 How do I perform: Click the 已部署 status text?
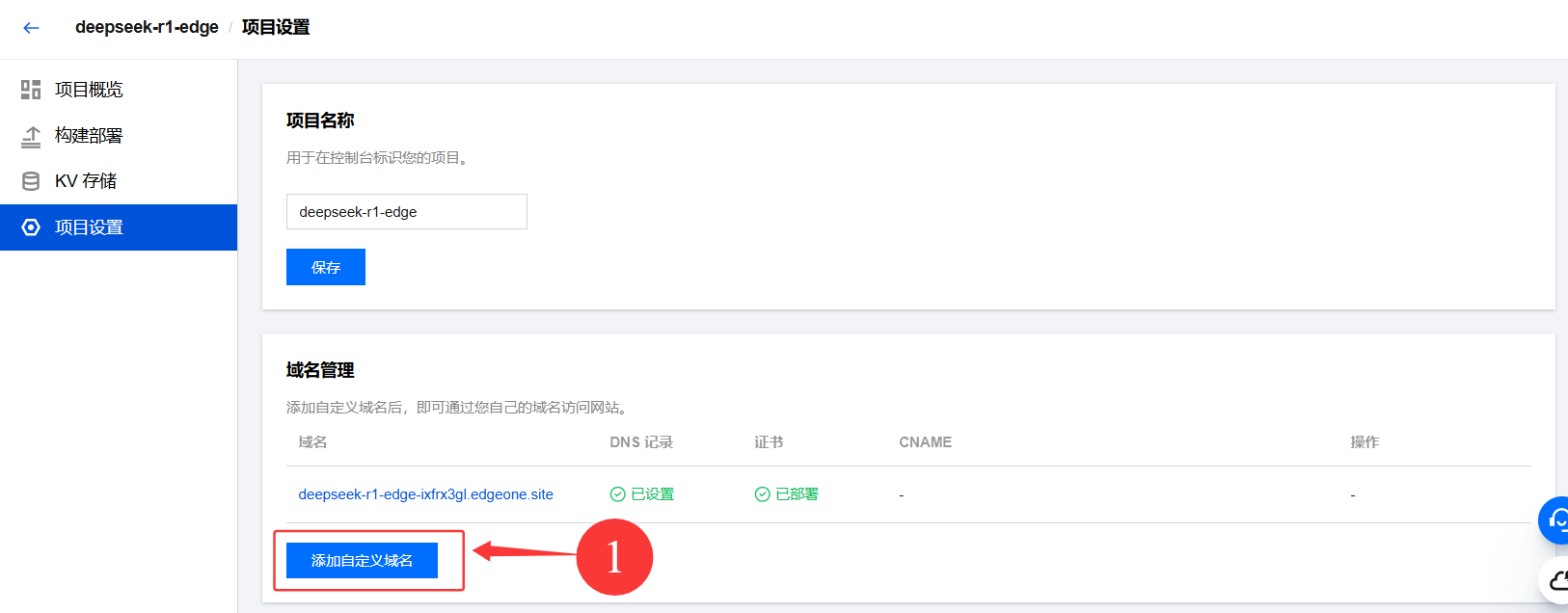(x=798, y=494)
